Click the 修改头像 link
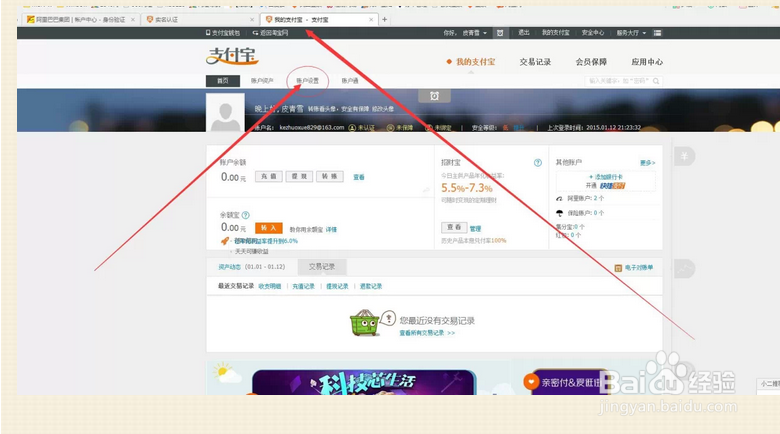Viewport: 780px width, 434px height. [x=383, y=109]
